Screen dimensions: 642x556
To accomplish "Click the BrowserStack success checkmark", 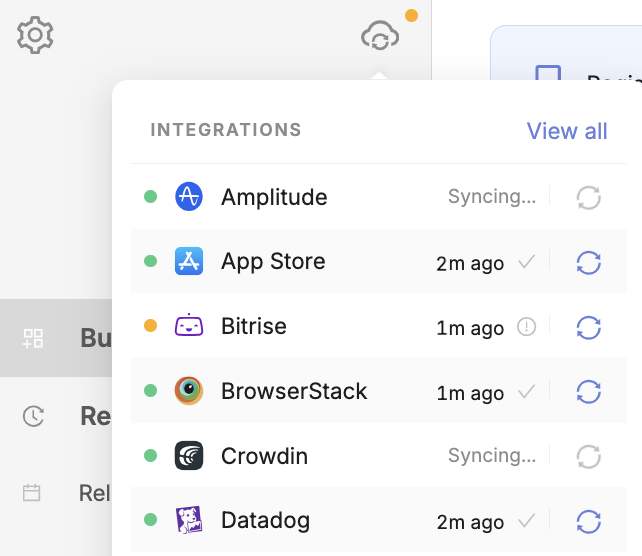I will 527,391.
